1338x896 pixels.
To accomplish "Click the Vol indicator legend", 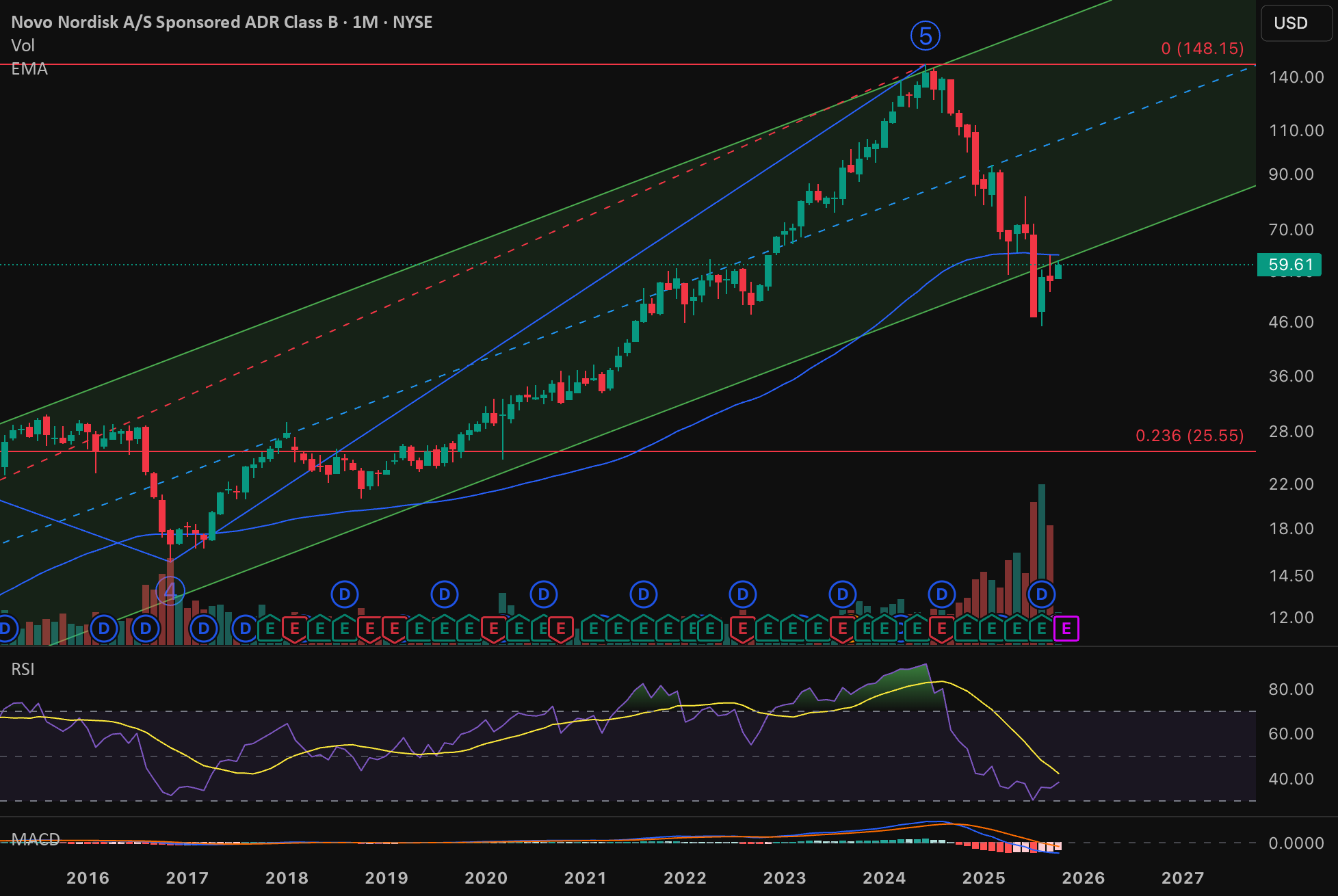I will 23,46.
